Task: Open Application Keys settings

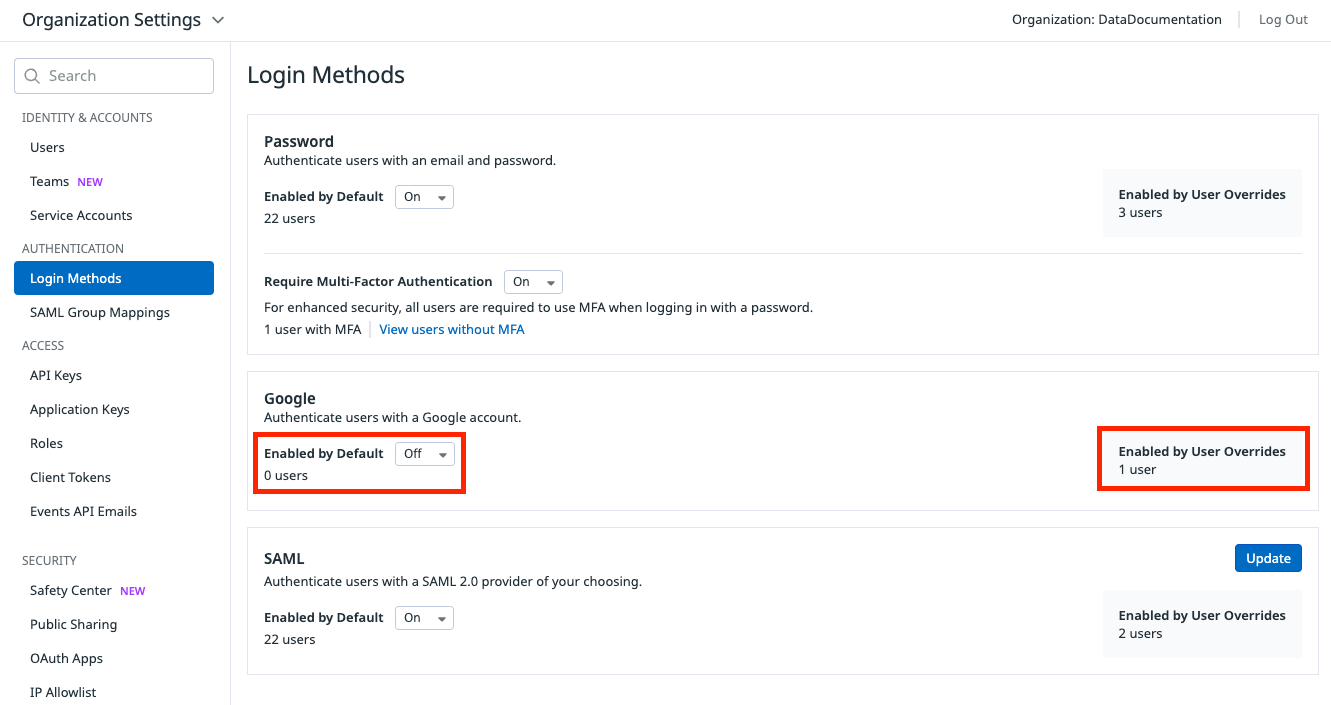Action: pyautogui.click(x=79, y=409)
